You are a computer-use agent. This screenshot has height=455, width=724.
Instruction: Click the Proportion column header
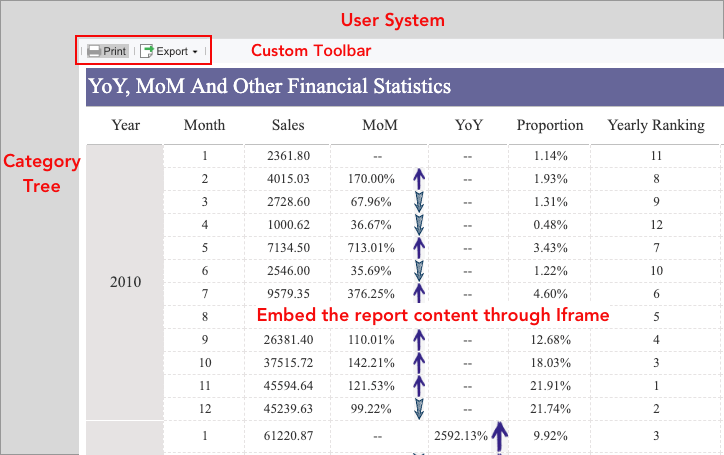tap(549, 125)
